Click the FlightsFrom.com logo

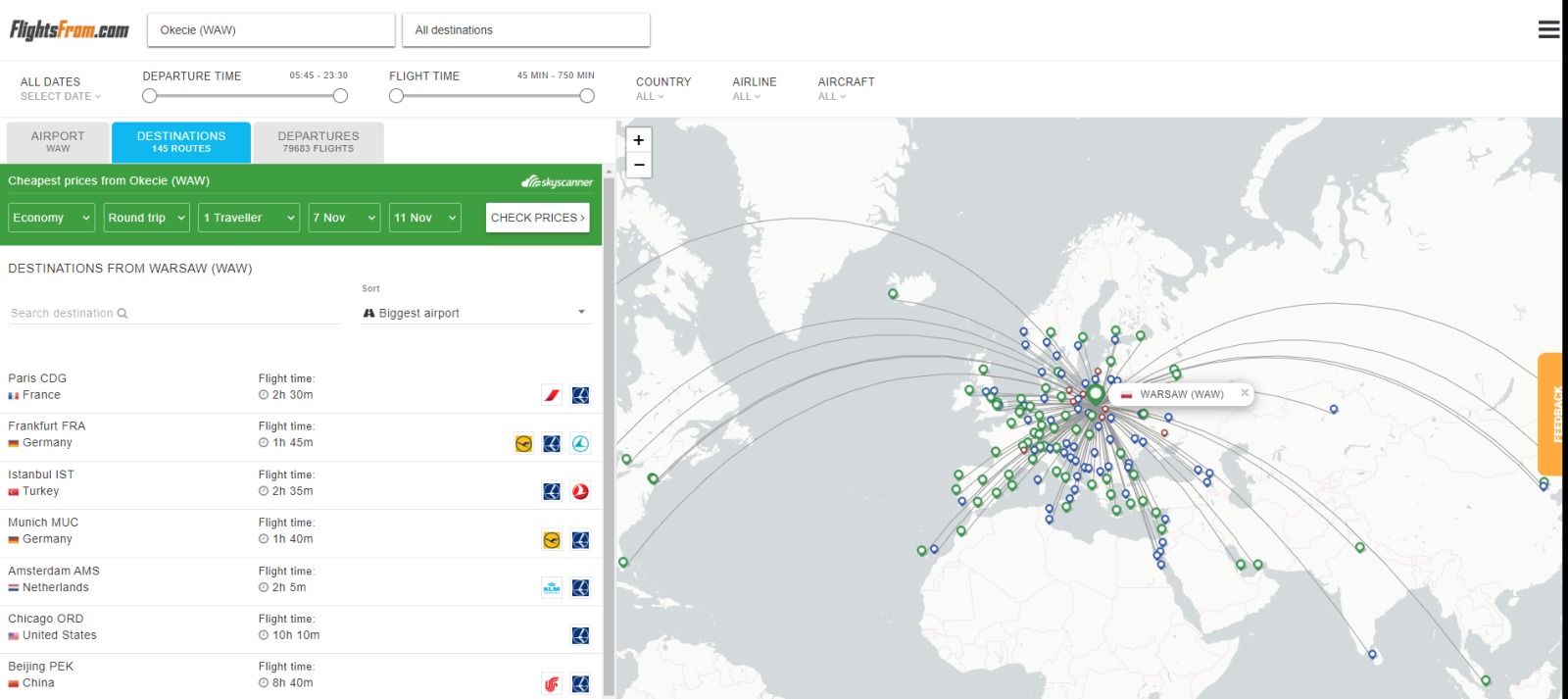(70, 30)
